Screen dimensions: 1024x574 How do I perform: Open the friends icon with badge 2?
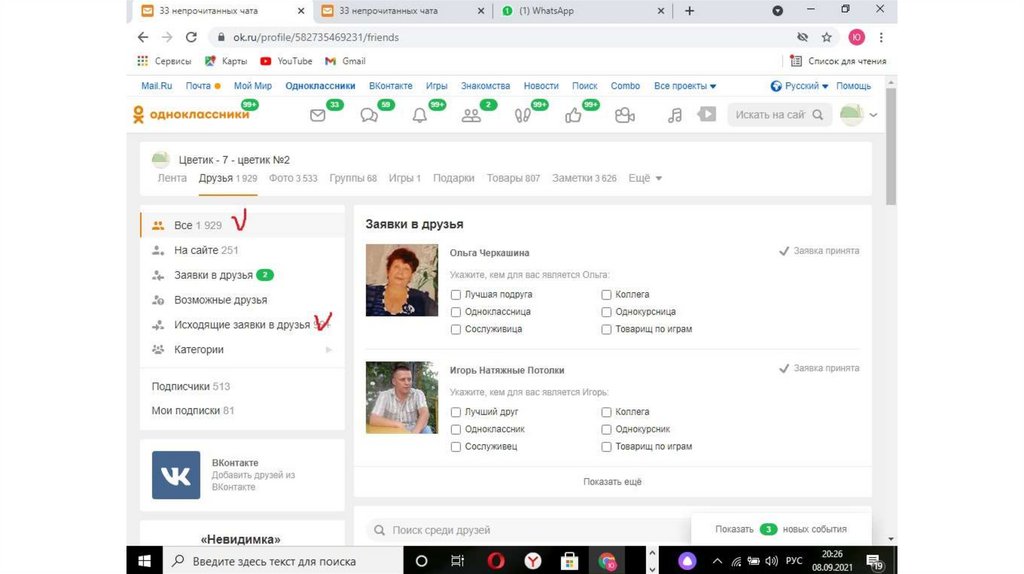(471, 116)
